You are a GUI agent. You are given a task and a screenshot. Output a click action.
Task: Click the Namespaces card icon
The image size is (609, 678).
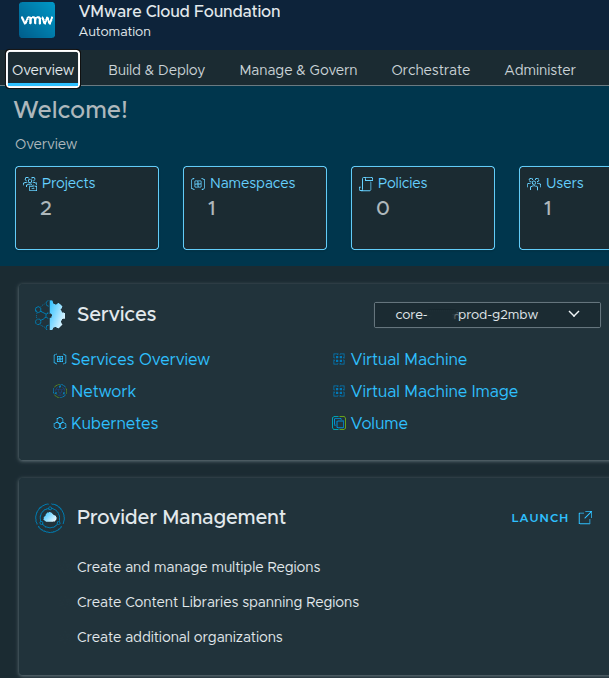[x=198, y=184]
